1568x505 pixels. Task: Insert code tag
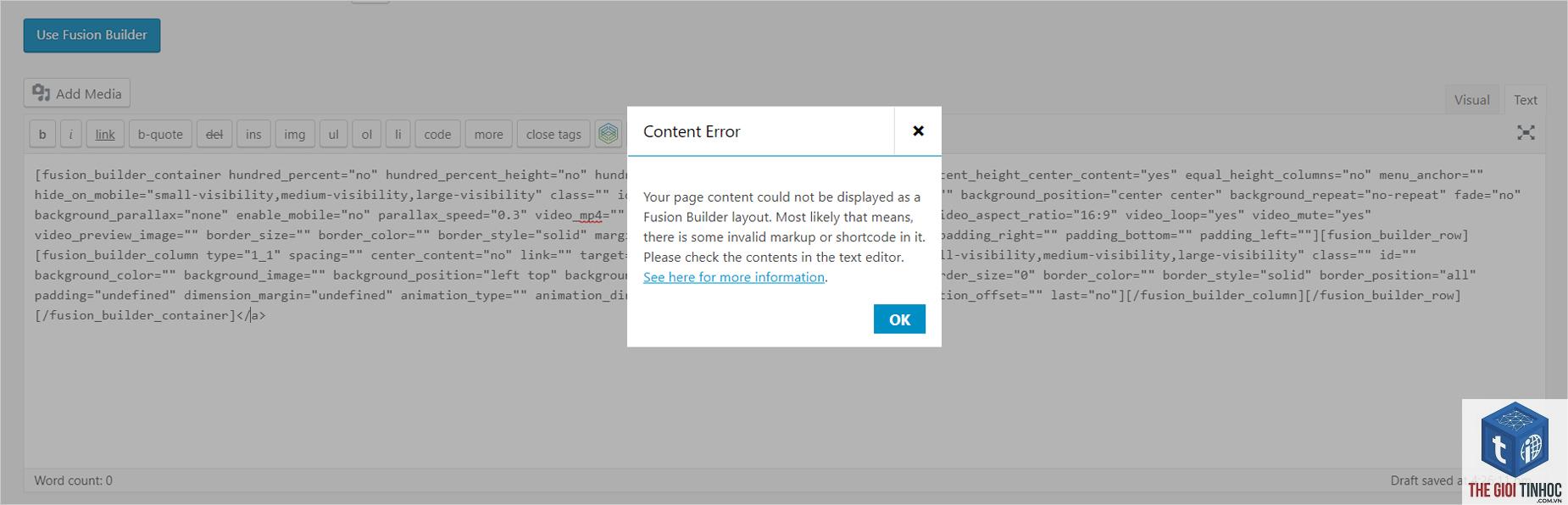pyautogui.click(x=437, y=134)
